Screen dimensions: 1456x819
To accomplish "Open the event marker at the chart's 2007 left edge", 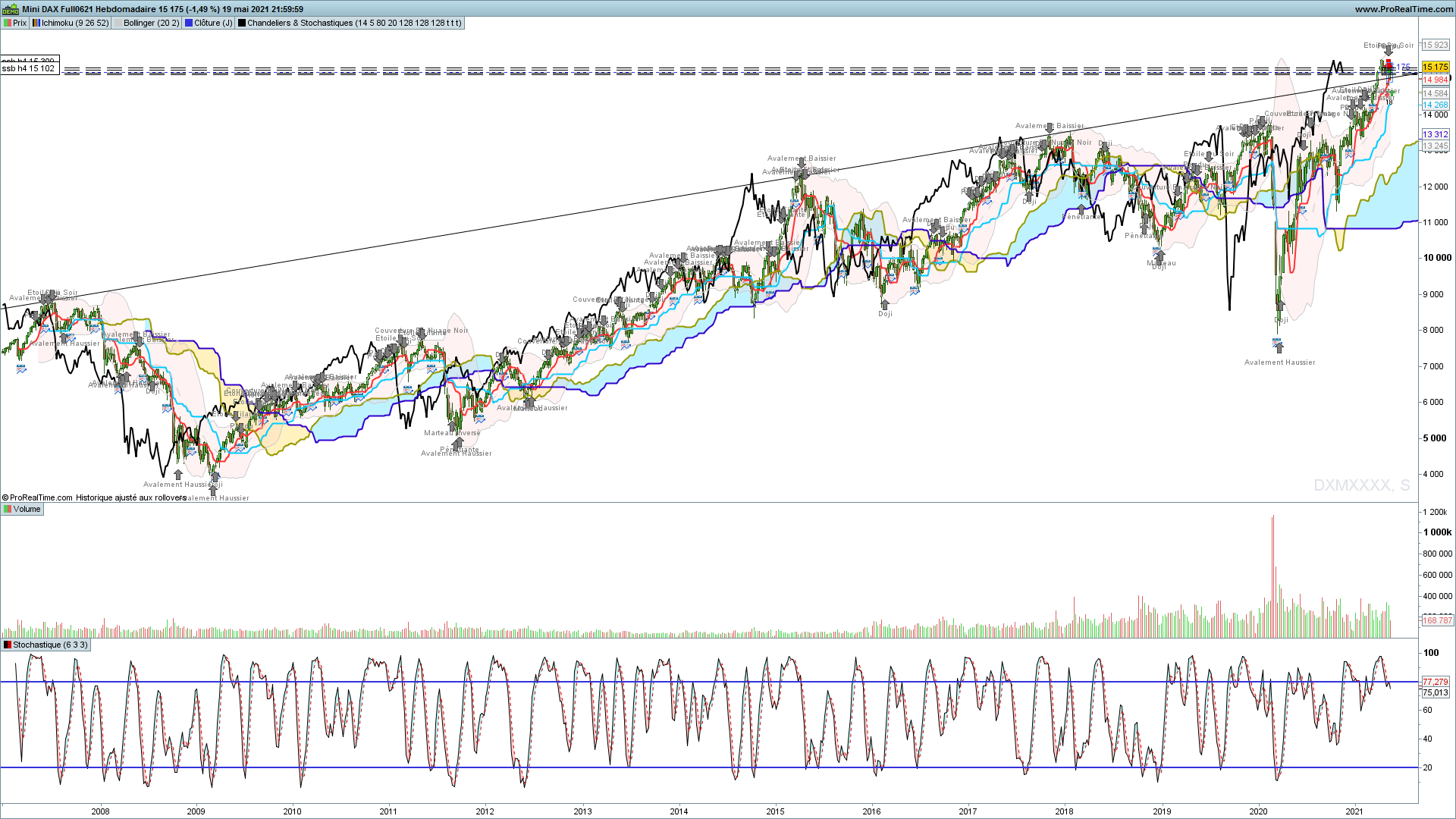I will pos(20,369).
